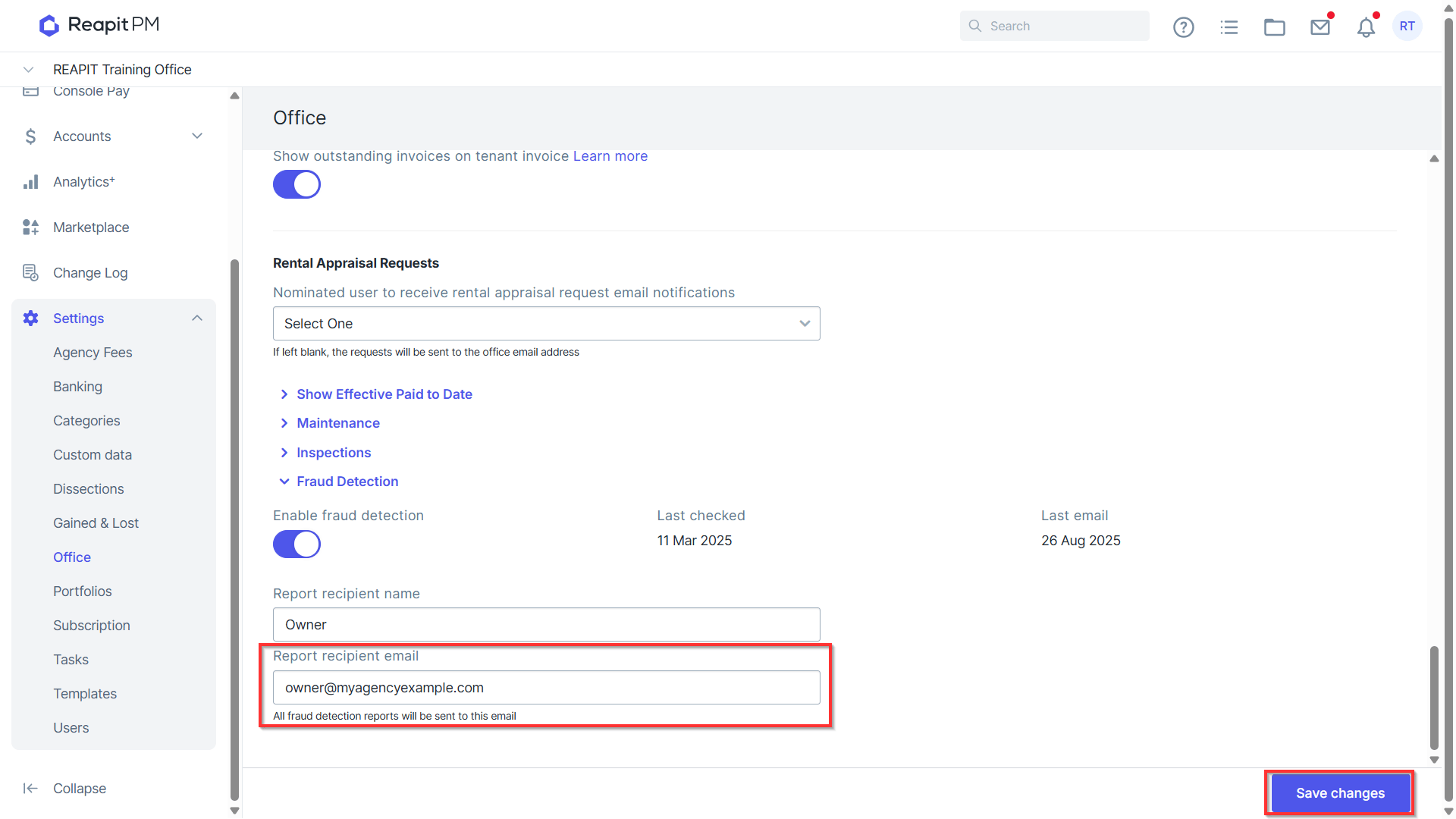Open Users settings in sidebar

pos(71,728)
